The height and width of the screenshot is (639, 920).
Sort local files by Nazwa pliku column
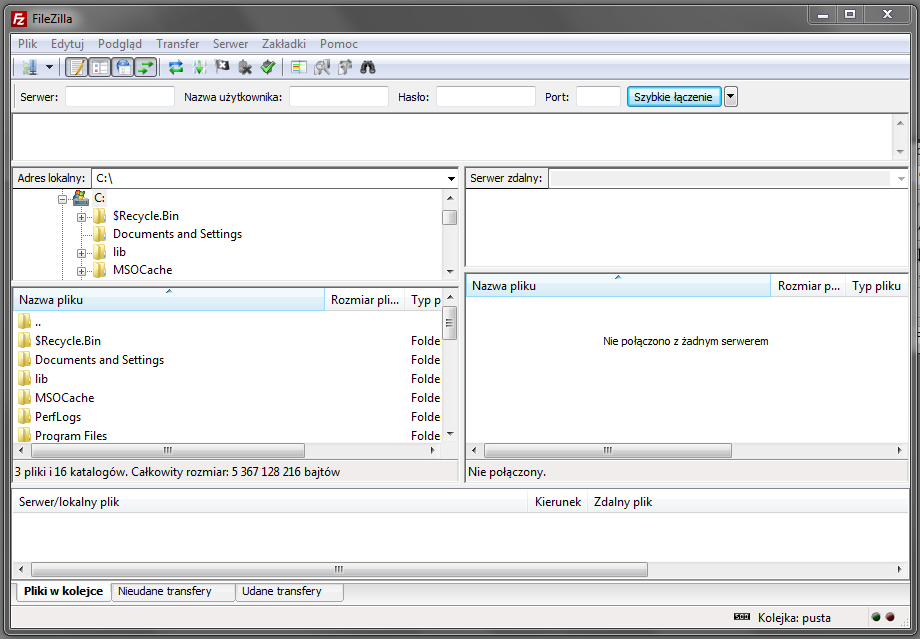169,300
